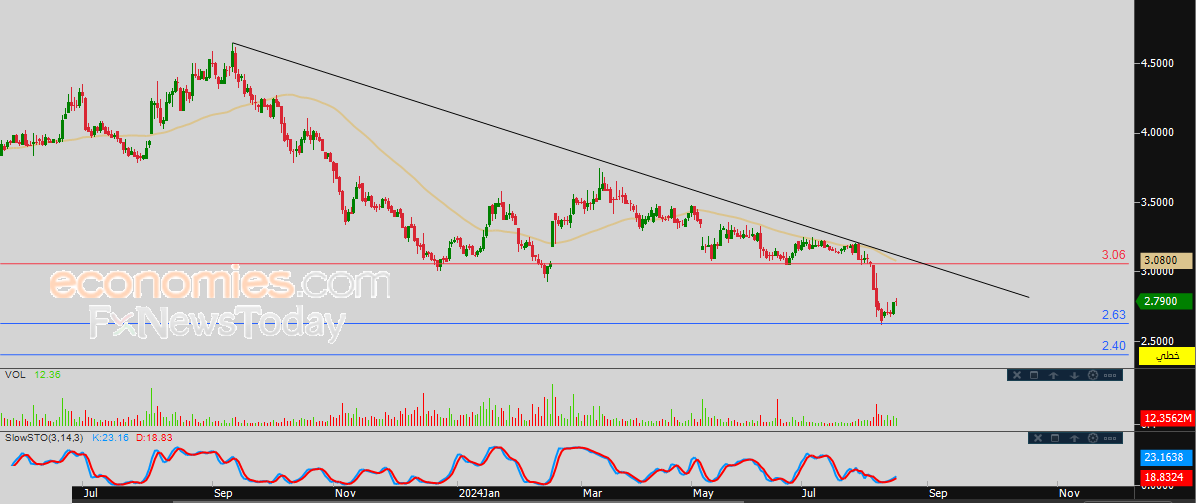
Task: Click the Nov label at the timeline end
Action: click(1068, 493)
